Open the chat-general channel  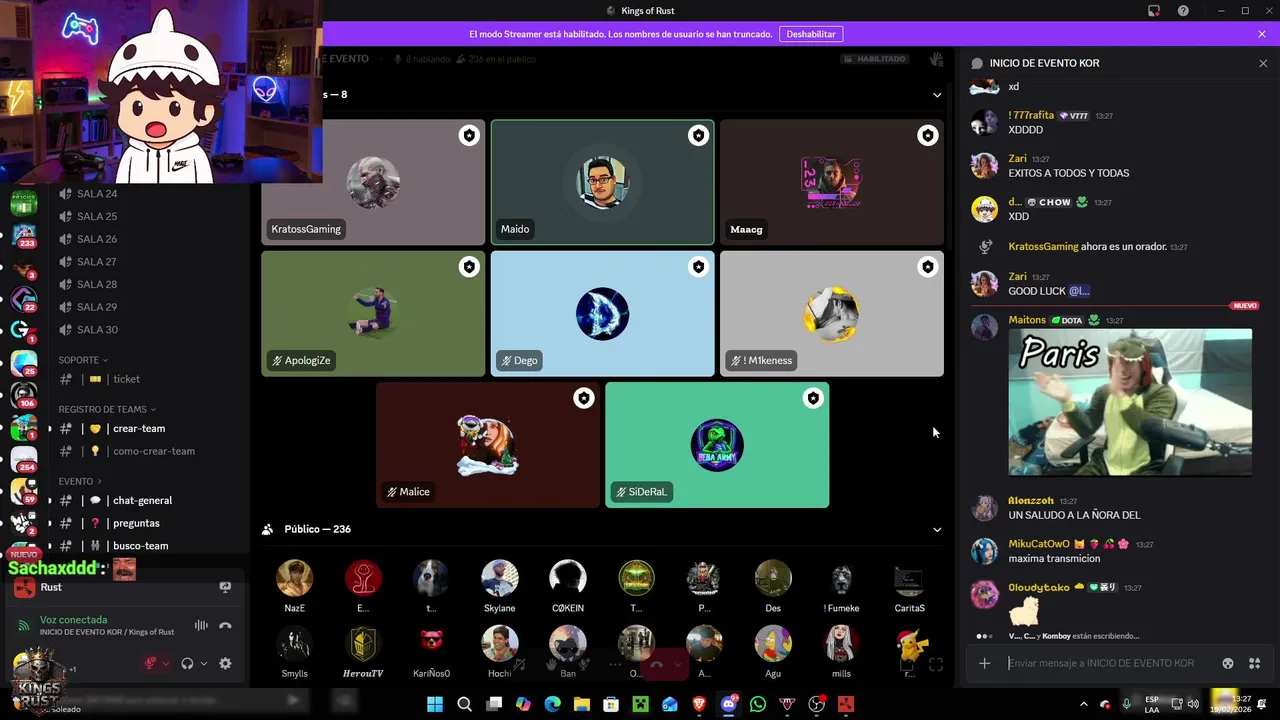click(144, 500)
